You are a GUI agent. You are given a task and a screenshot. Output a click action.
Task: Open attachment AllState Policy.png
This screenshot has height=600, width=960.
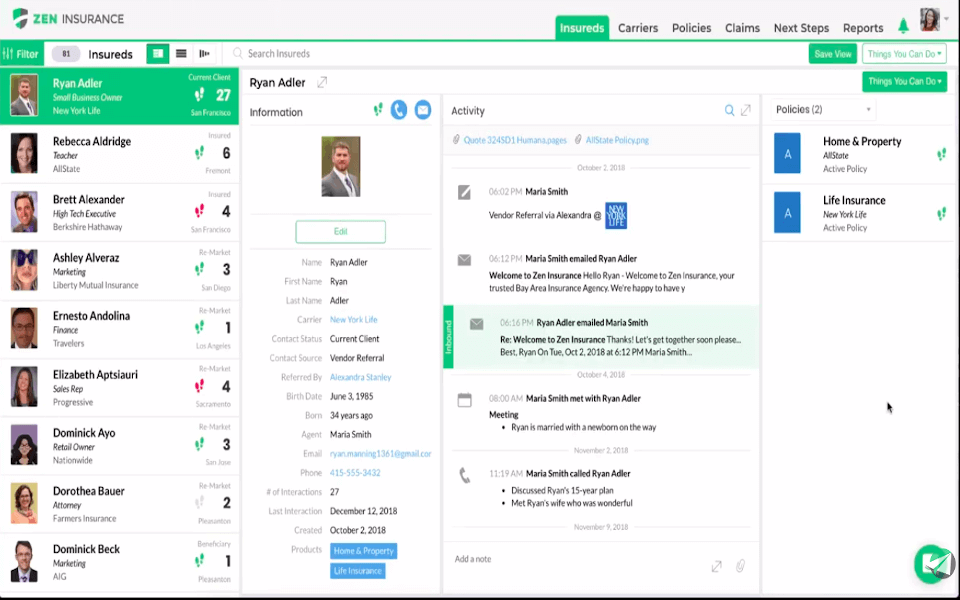tap(617, 140)
